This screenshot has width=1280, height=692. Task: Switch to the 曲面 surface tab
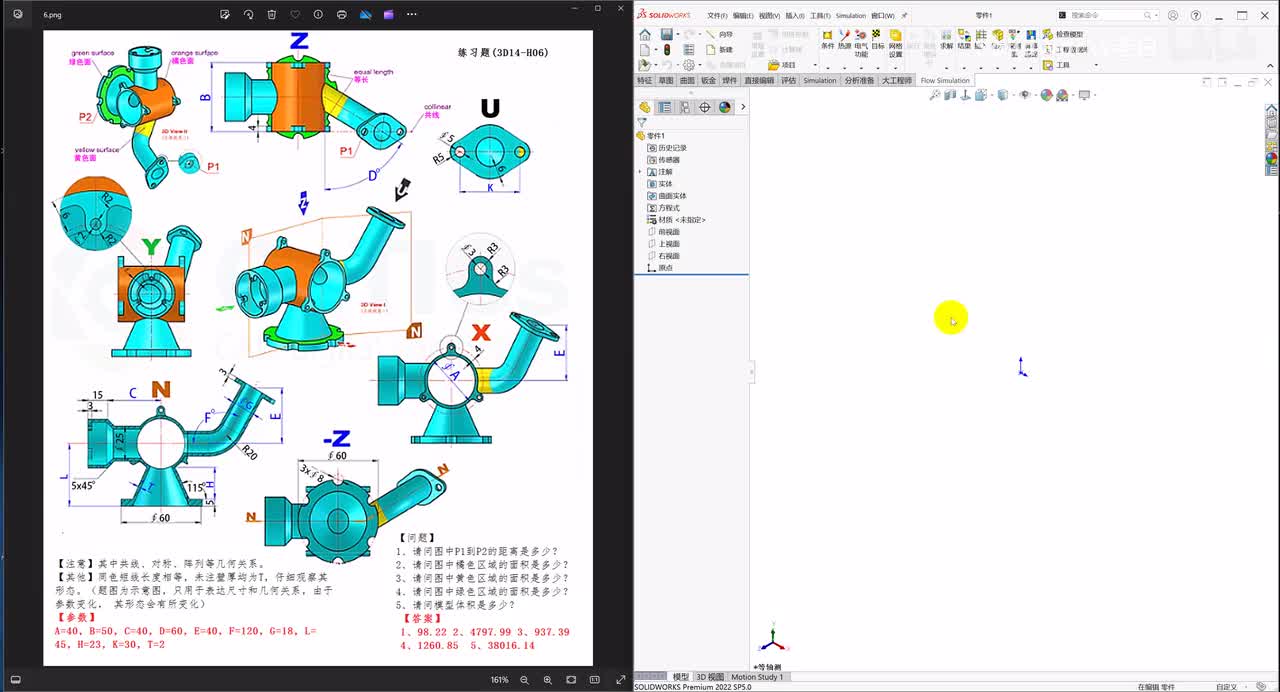coord(687,80)
